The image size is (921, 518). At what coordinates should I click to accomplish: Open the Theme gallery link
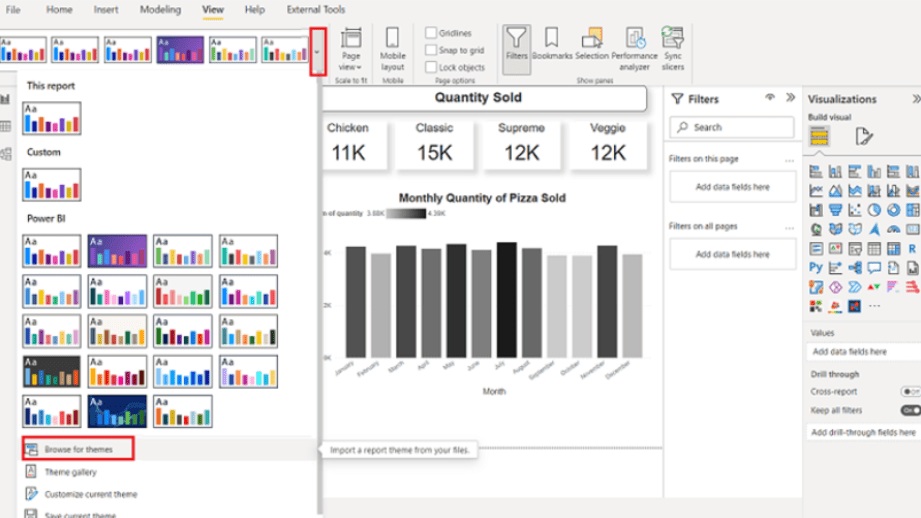coord(70,472)
